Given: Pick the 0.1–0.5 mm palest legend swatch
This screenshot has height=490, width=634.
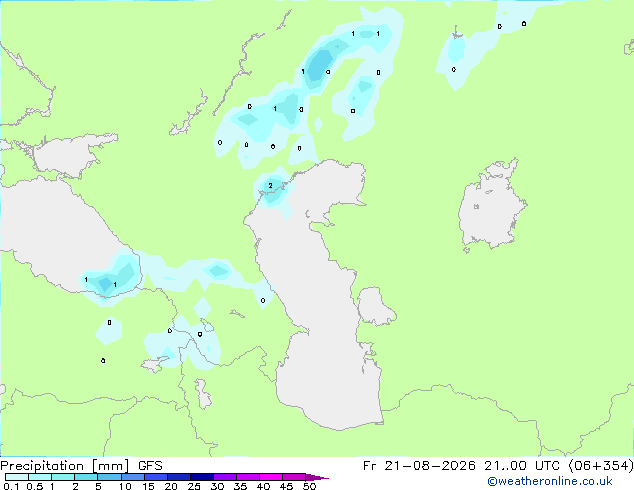Looking at the screenshot, I should click(17, 477).
